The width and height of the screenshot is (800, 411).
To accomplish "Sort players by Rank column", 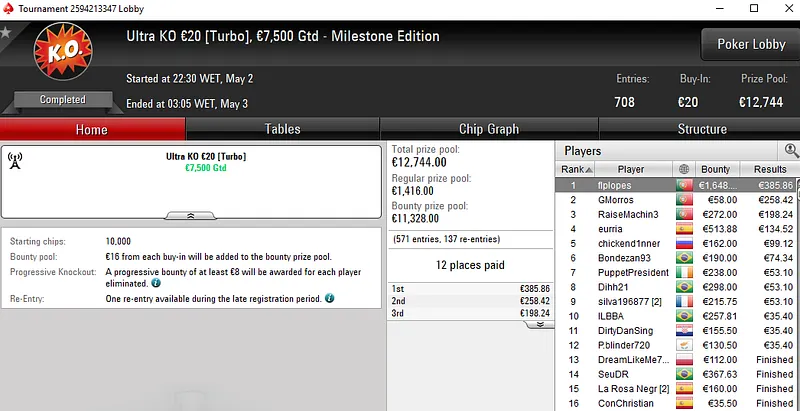I will pos(572,169).
